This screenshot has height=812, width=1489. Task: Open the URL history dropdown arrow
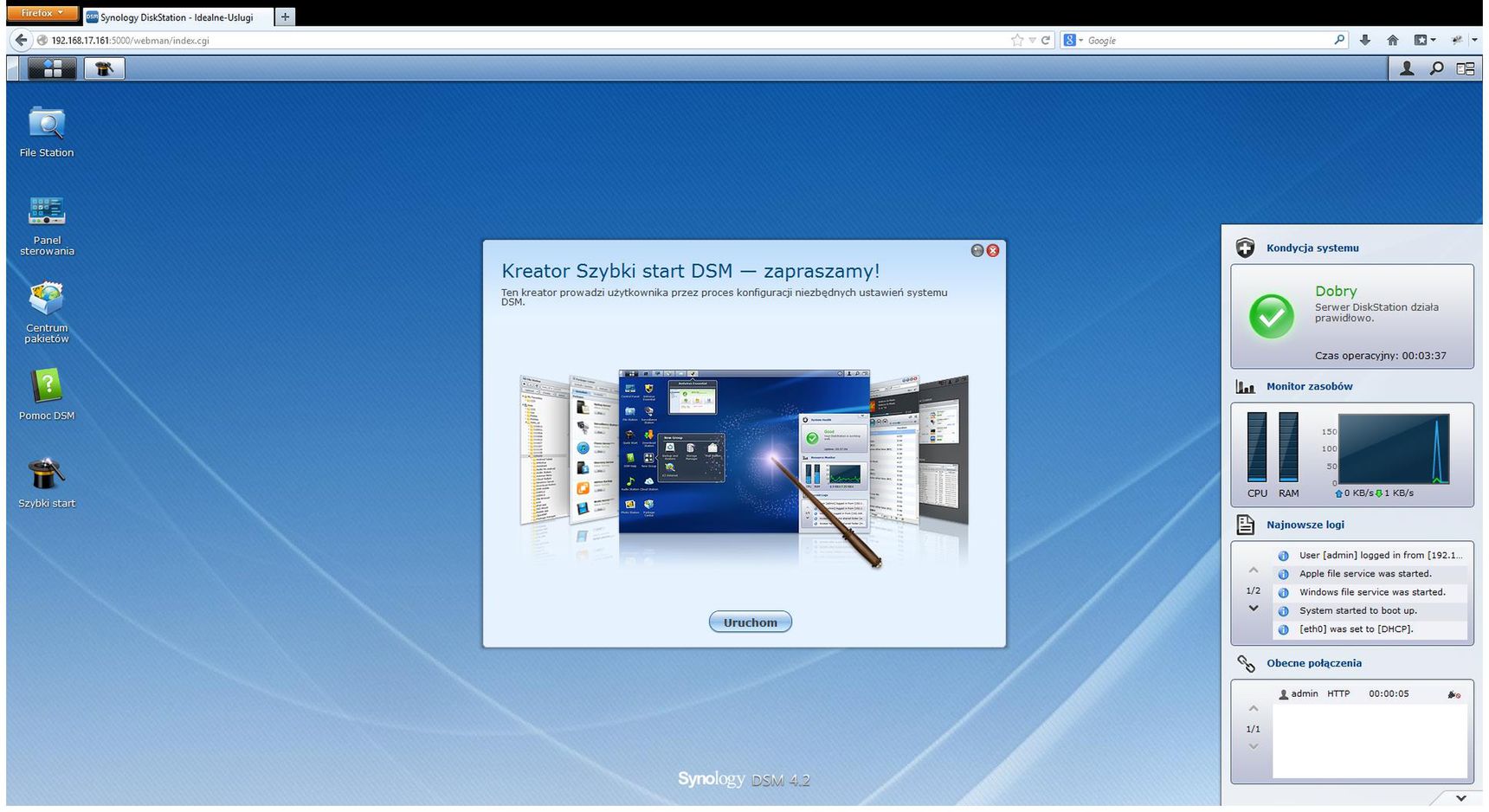1032,41
